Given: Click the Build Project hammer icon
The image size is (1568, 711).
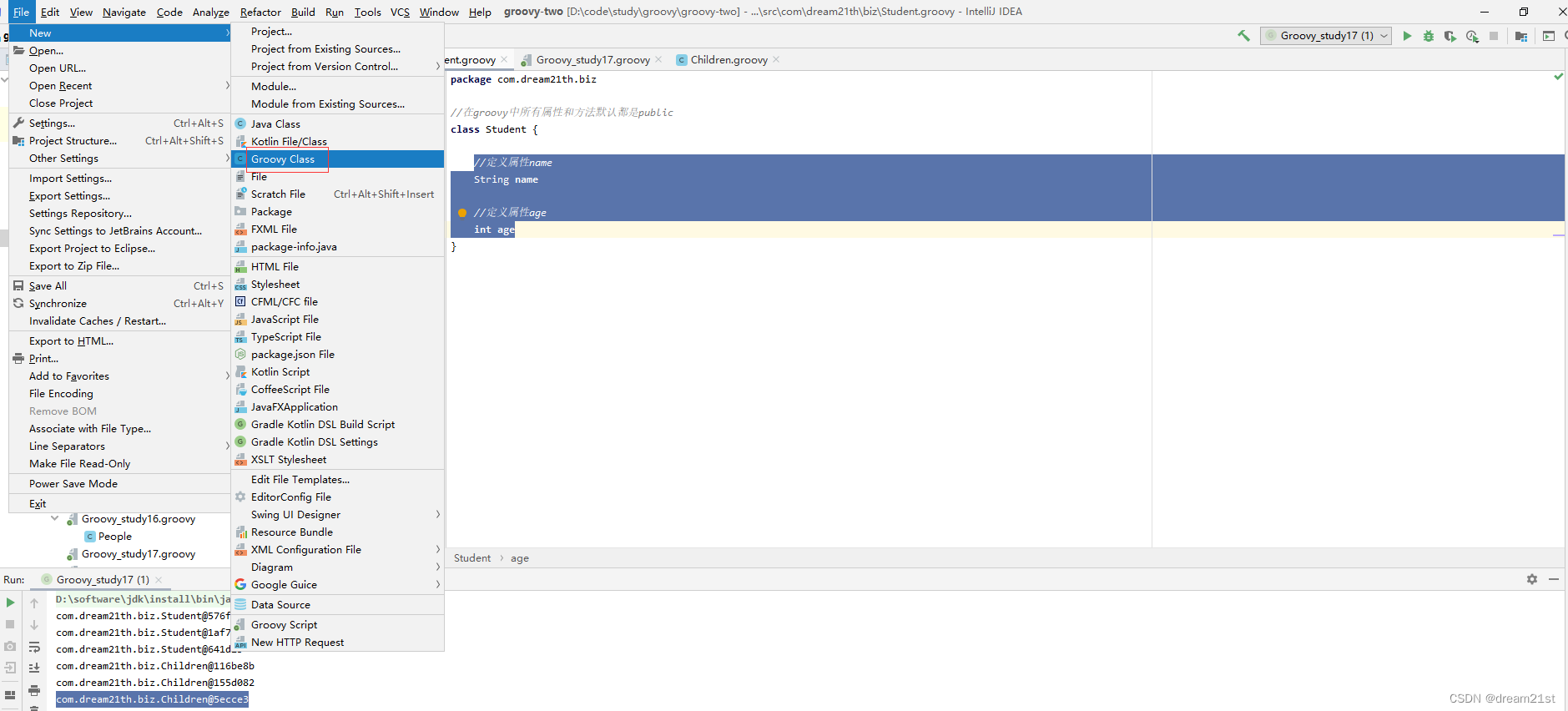Looking at the screenshot, I should coord(1243,36).
